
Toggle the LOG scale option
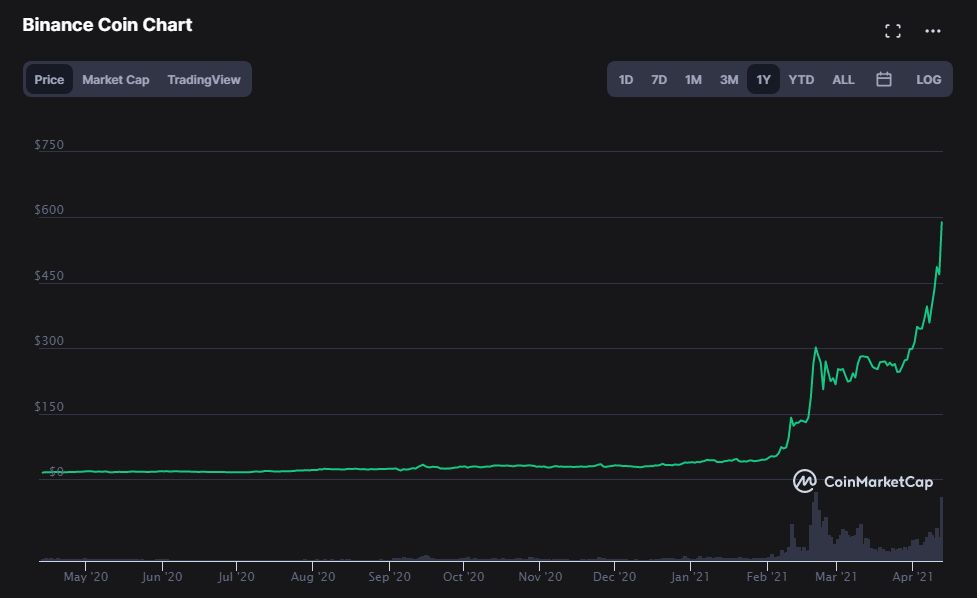coord(928,80)
